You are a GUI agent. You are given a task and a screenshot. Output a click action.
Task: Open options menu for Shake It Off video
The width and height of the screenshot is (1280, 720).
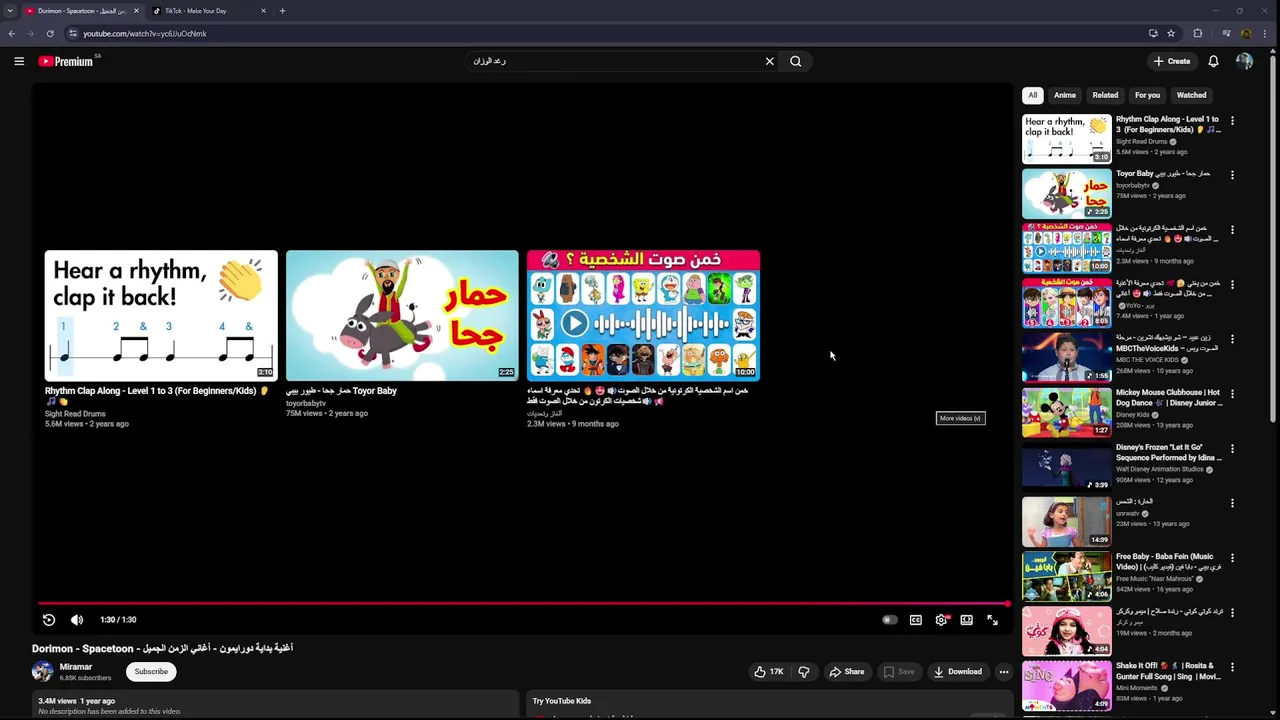(x=1232, y=667)
